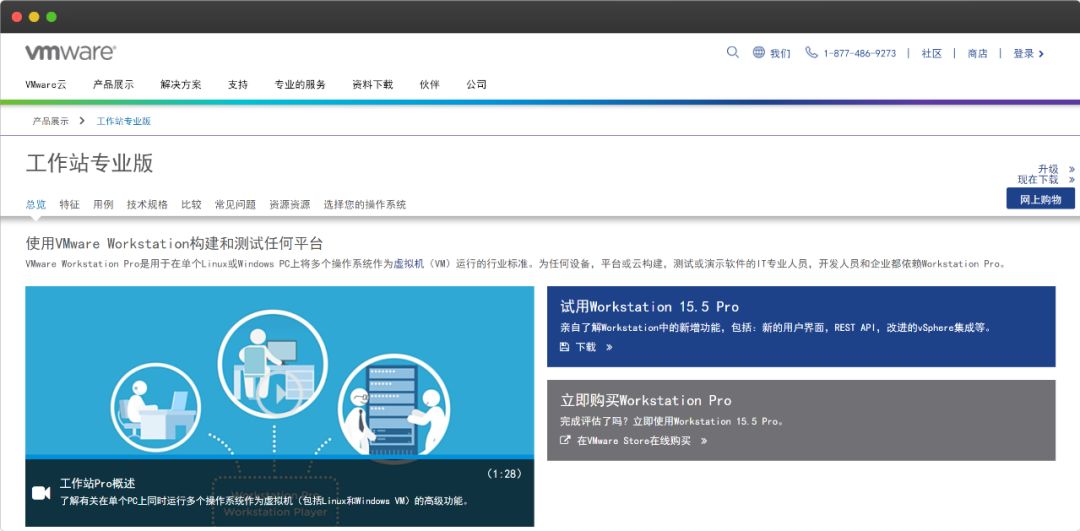Viewport: 1080px width, 531px height.
Task: Switch to the 用例 tab
Action: (x=103, y=205)
